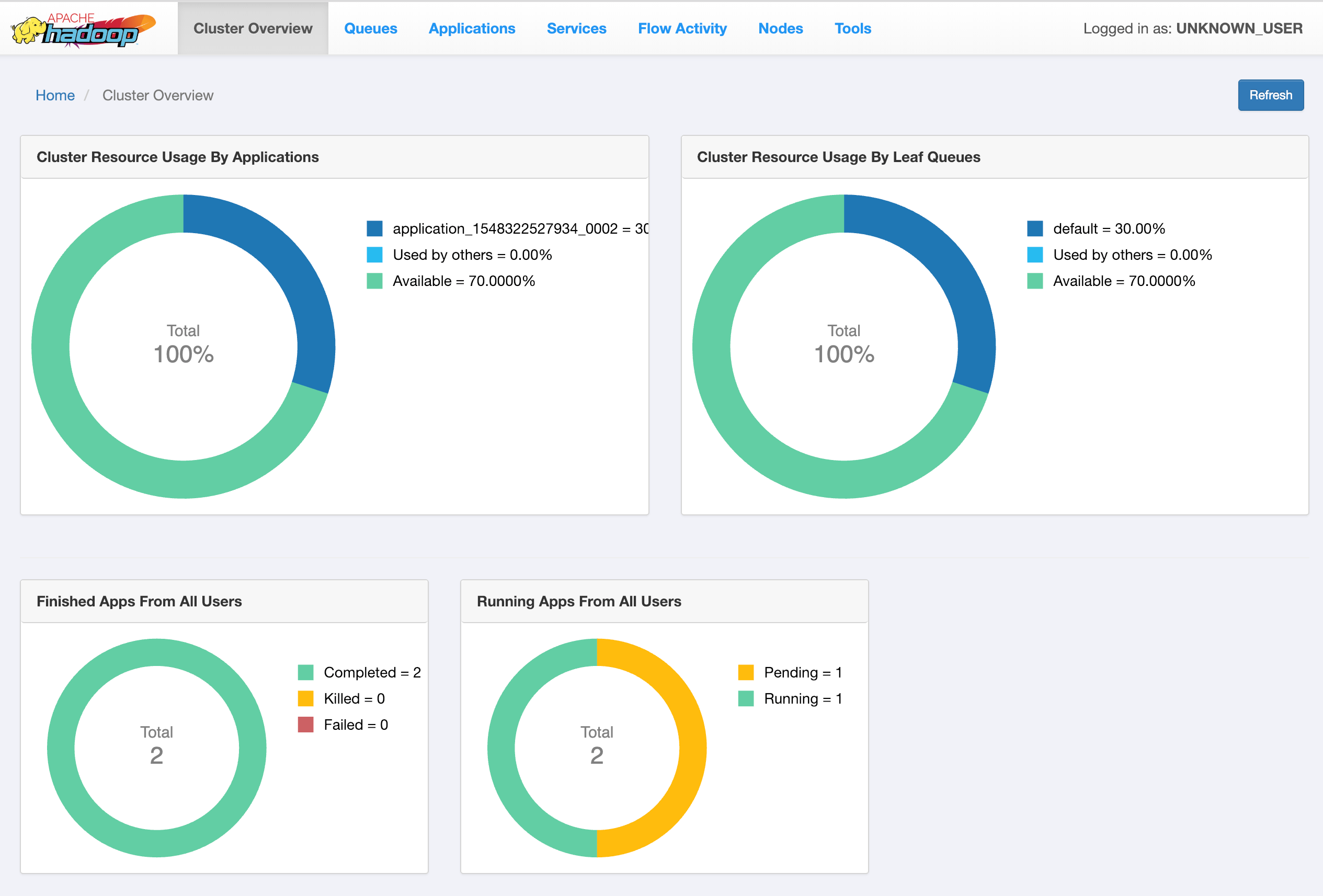Click the Running legend swatch
1323x896 pixels.
(746, 698)
